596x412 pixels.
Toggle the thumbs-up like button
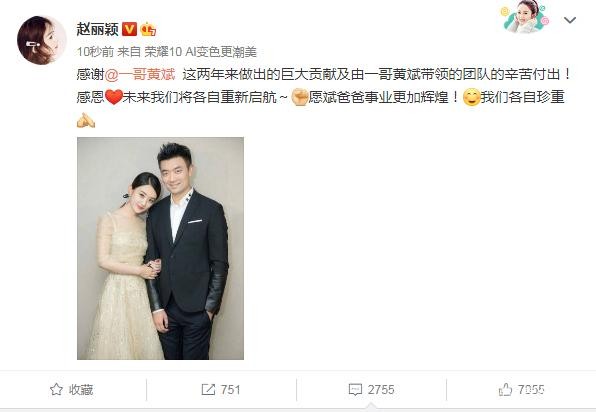tap(505, 390)
